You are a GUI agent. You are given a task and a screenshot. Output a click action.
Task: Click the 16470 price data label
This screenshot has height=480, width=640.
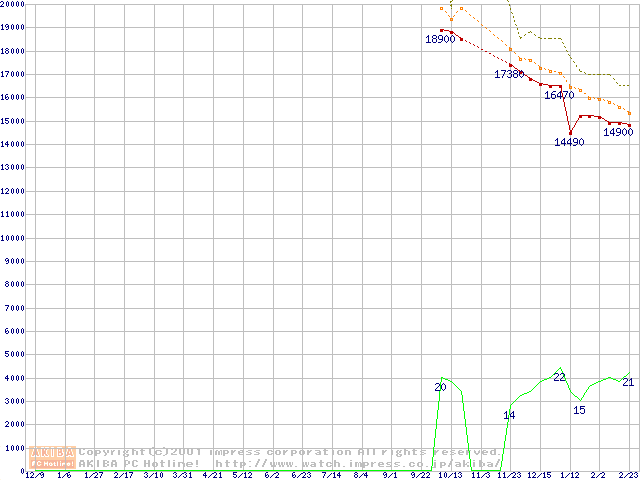(559, 96)
